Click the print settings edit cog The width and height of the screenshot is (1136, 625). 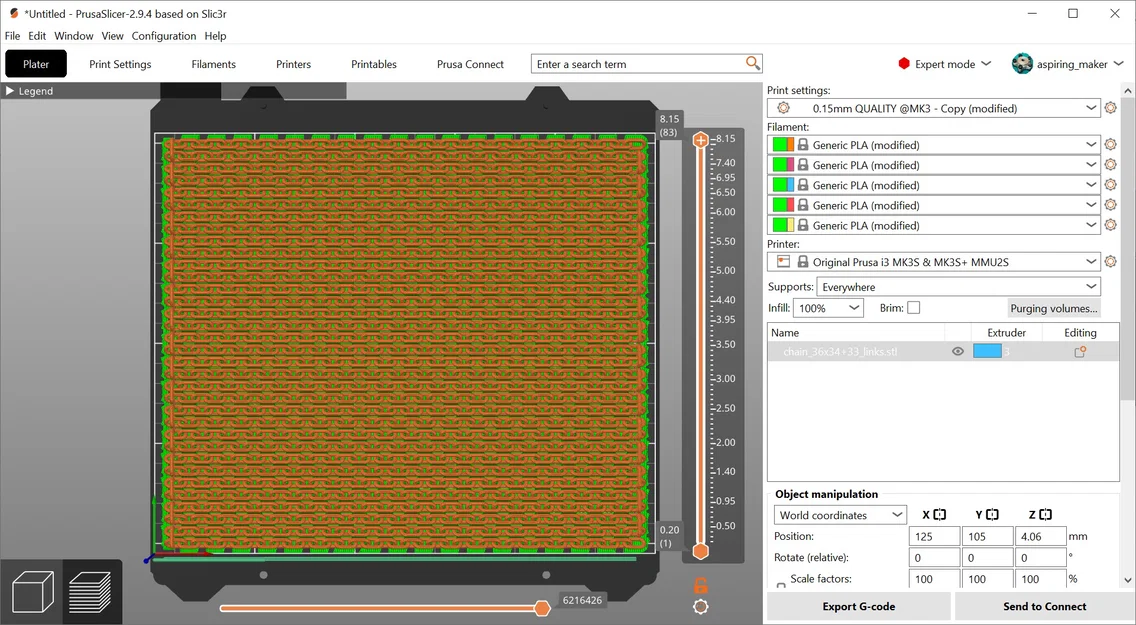[1110, 108]
